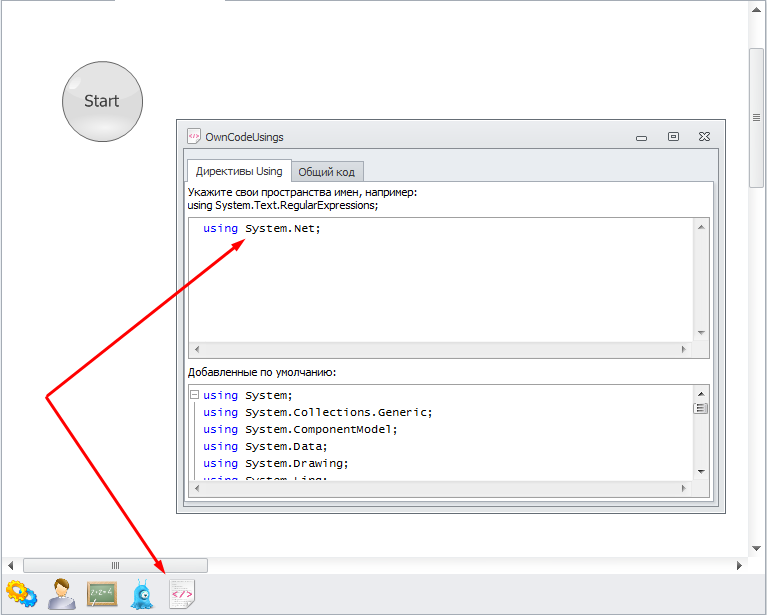767x615 pixels.
Task: Click right arrow of canvas horizontal scrollbar
Action: pos(739,566)
